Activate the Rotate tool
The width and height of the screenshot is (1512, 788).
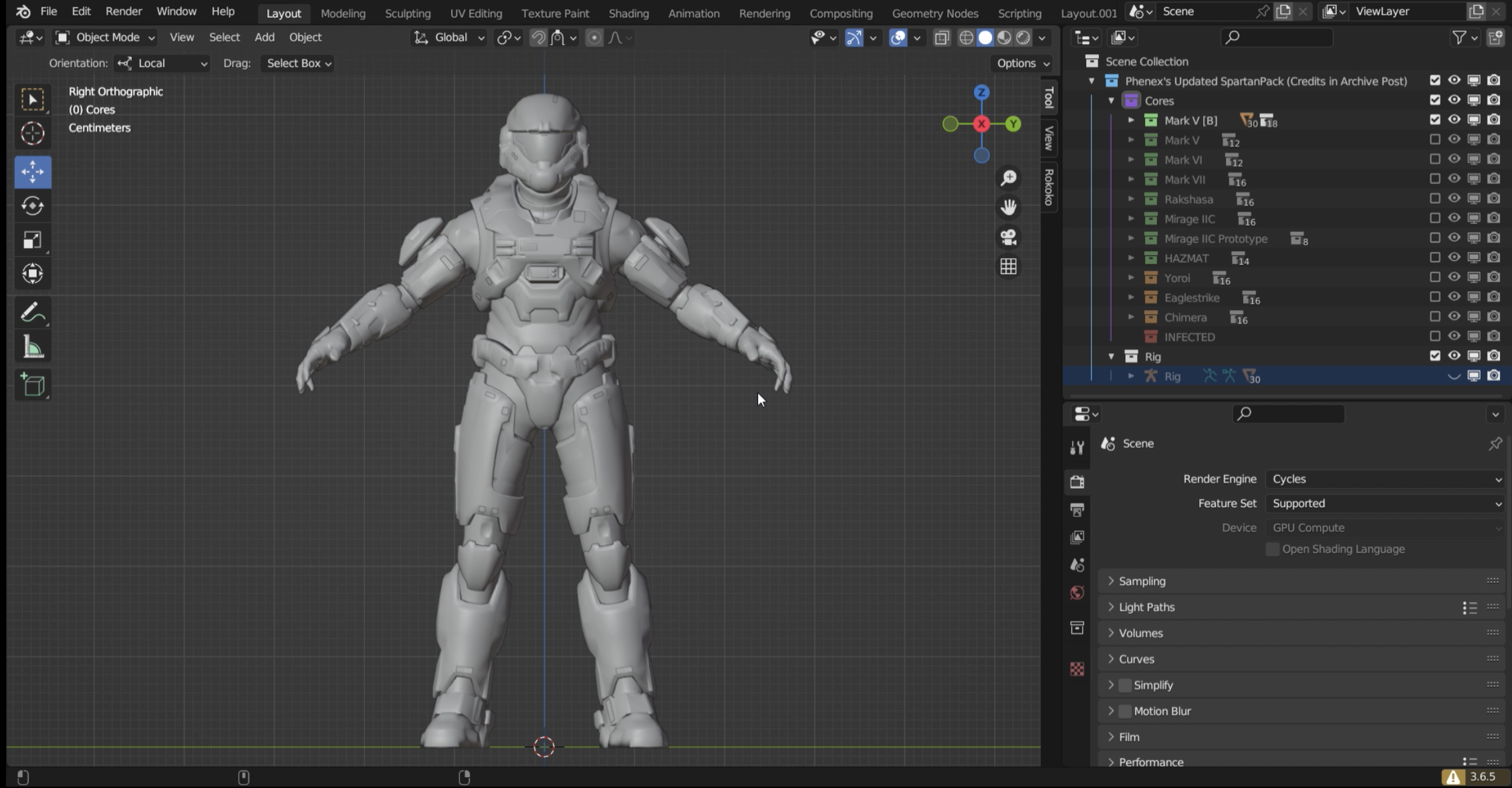coord(32,206)
